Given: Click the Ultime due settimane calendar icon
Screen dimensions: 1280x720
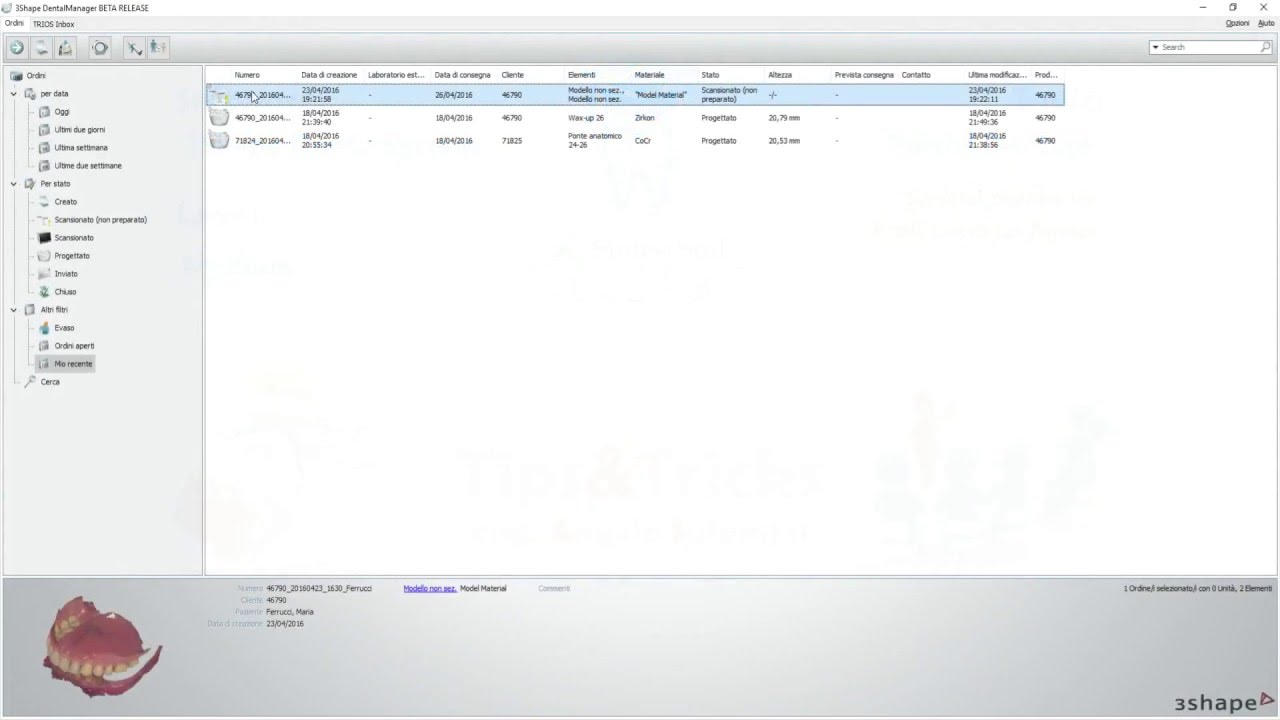Looking at the screenshot, I should 44,166.
